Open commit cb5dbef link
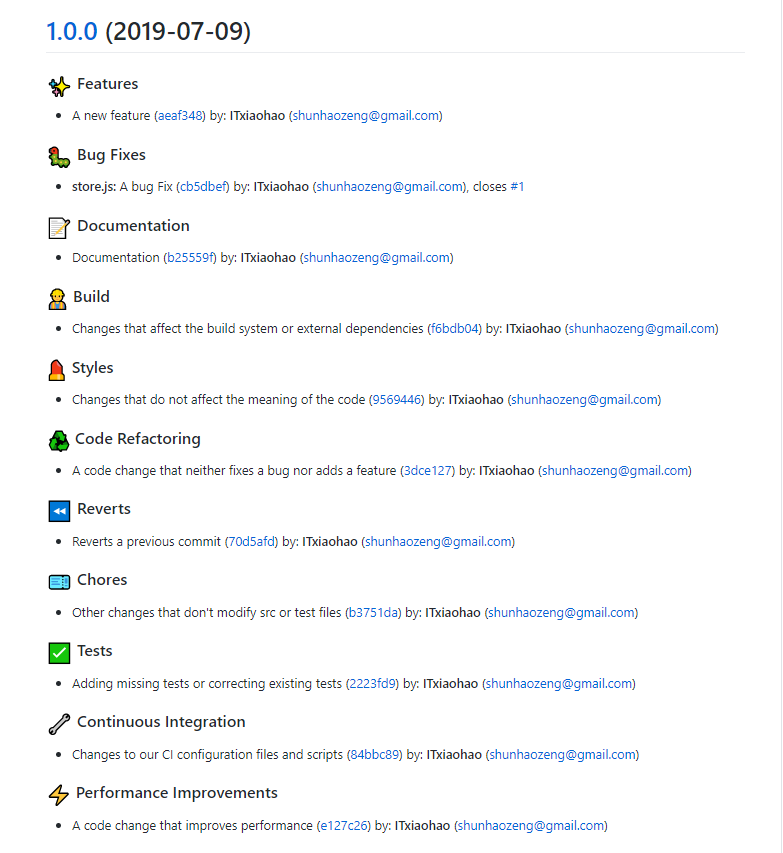The width and height of the screenshot is (783, 853). [203, 187]
